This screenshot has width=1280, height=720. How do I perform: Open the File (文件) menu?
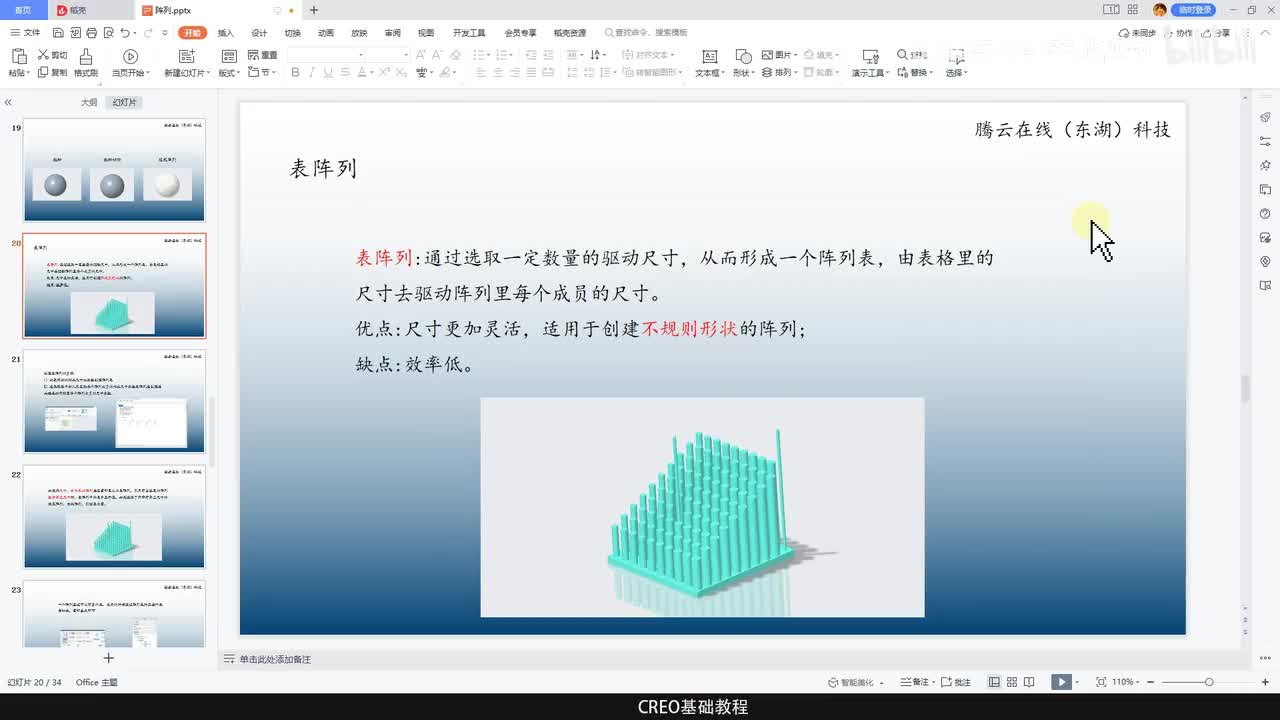tap(26, 33)
